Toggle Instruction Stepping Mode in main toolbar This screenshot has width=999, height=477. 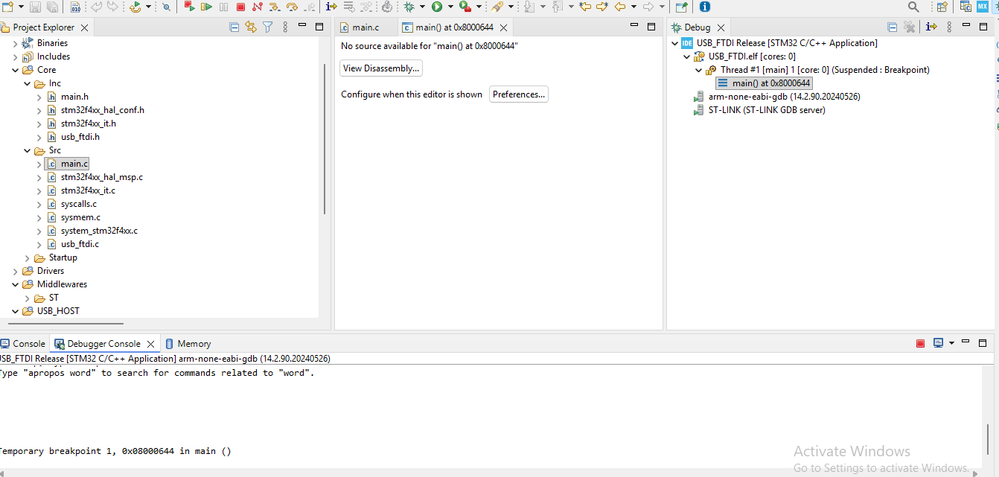click(331, 6)
